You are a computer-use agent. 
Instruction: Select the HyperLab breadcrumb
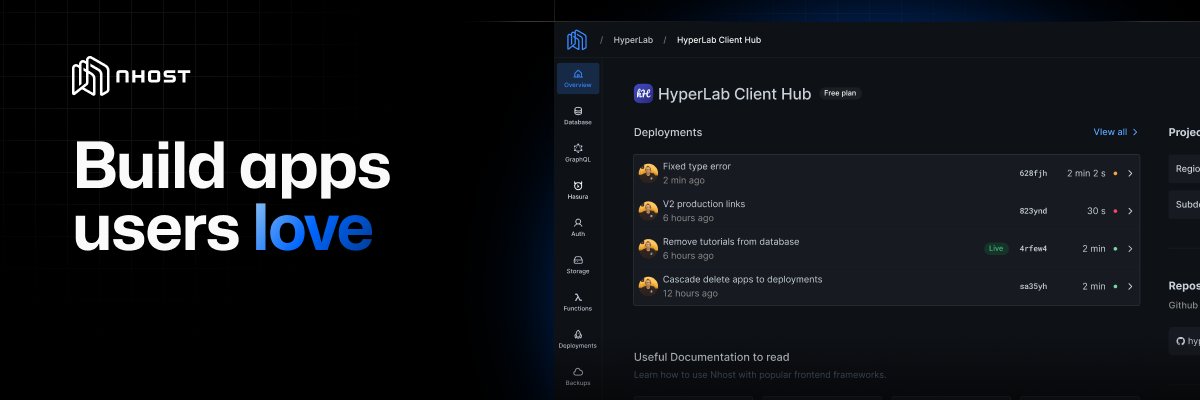[x=631, y=40]
